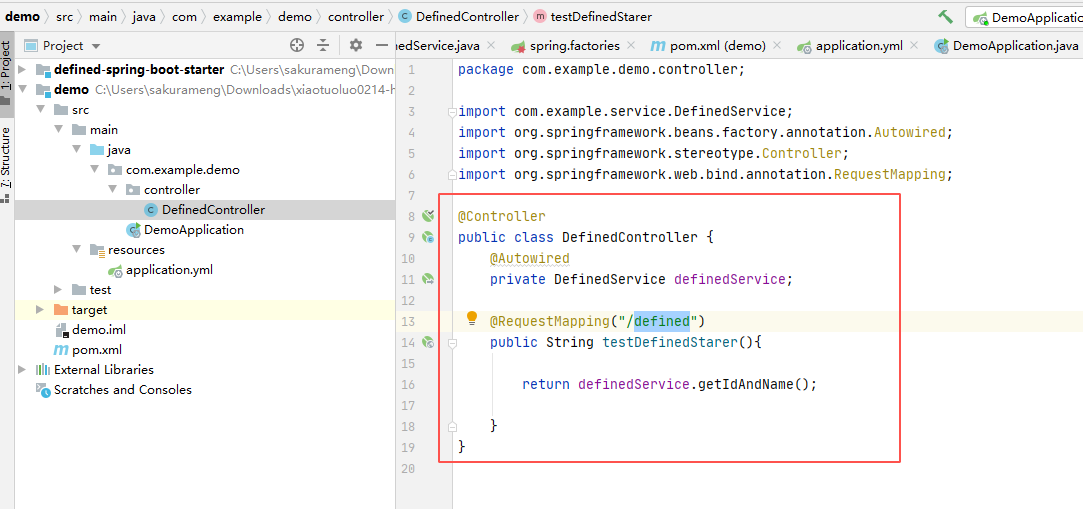
Task: Click the fold end marker at line 18
Action: click(x=452, y=426)
